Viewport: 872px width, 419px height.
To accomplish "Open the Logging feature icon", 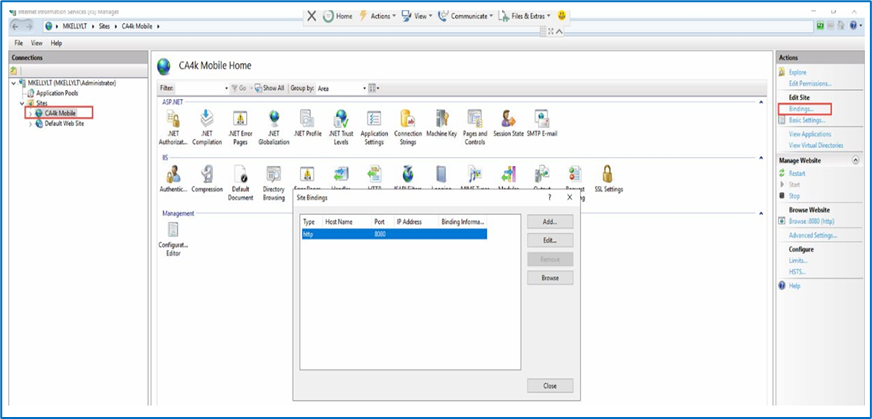I will click(x=442, y=174).
